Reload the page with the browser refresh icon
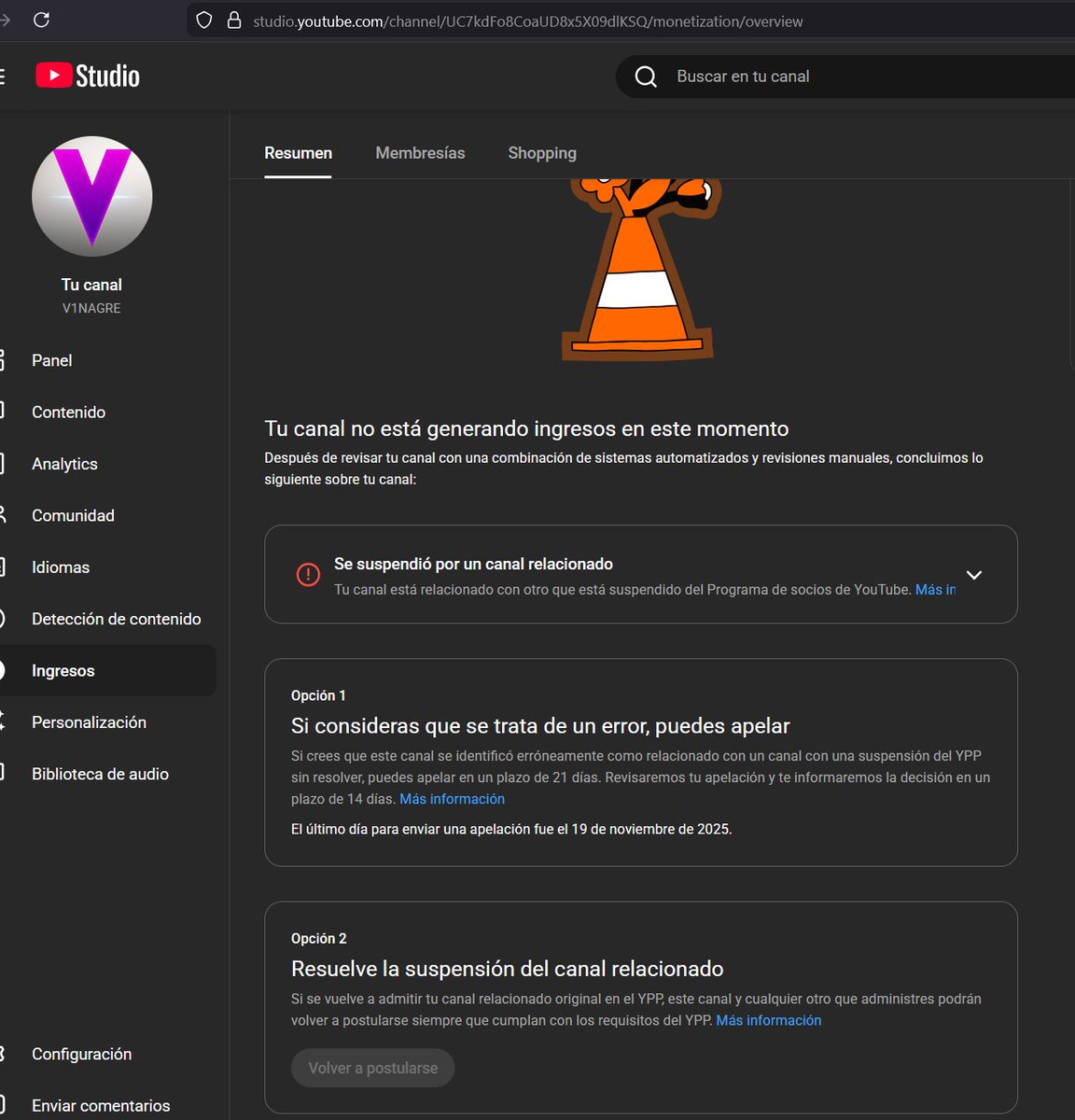This screenshot has width=1075, height=1120. click(41, 20)
